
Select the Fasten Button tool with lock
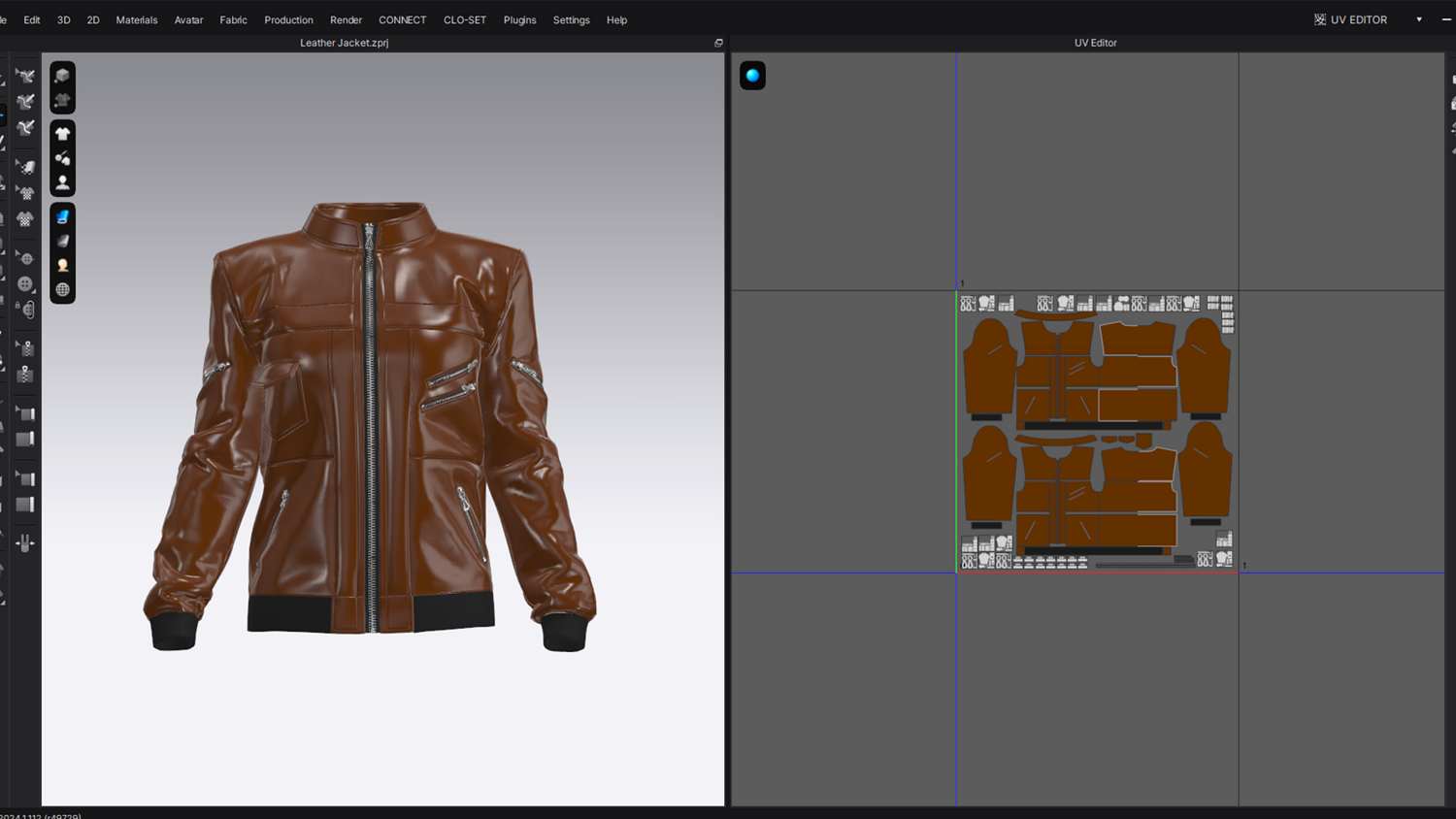(x=25, y=310)
